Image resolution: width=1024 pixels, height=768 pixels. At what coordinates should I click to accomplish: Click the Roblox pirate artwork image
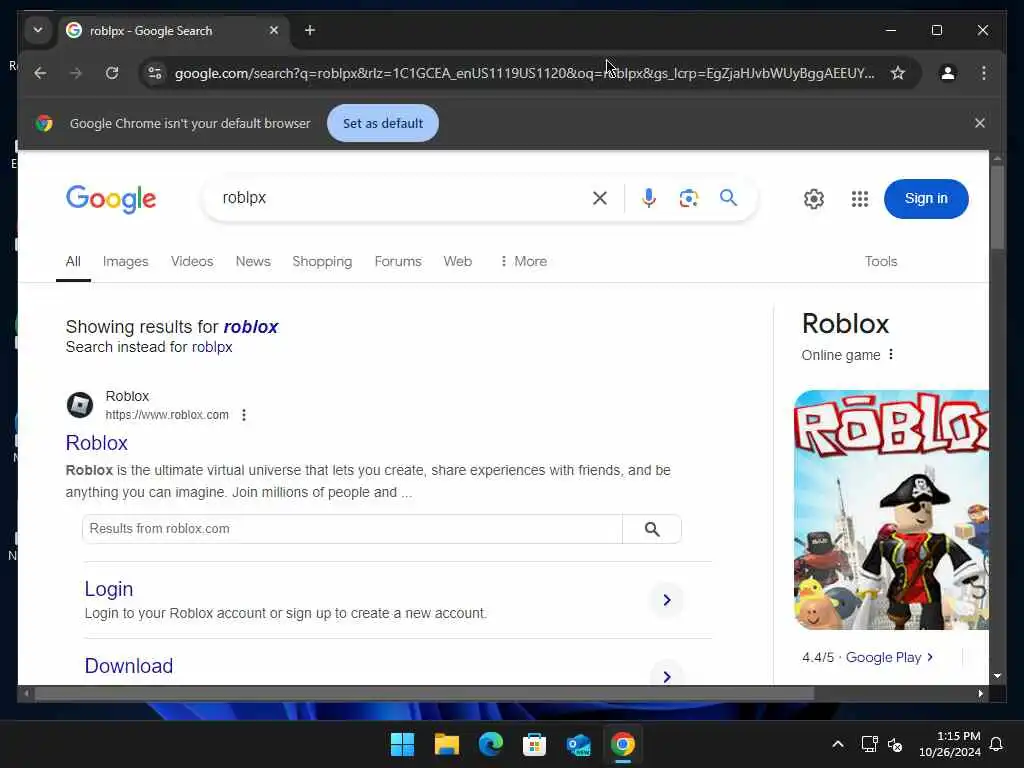click(891, 510)
